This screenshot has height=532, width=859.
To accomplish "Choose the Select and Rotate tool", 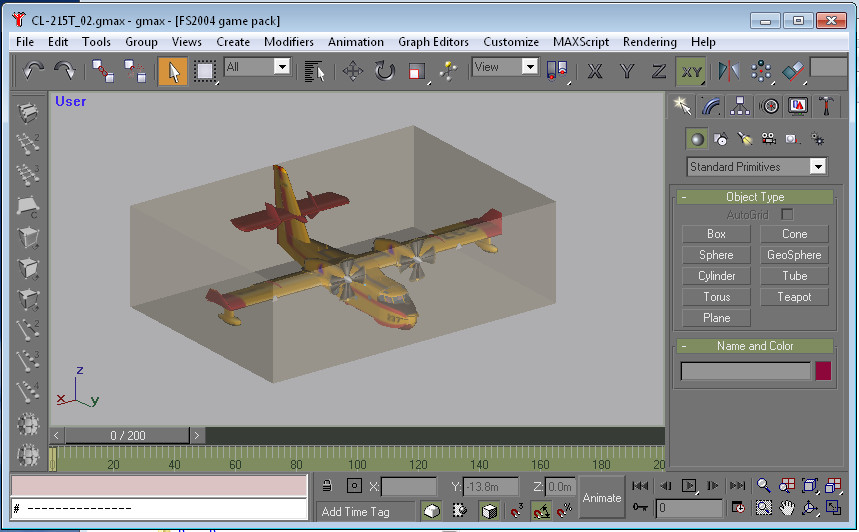I will pos(385,71).
